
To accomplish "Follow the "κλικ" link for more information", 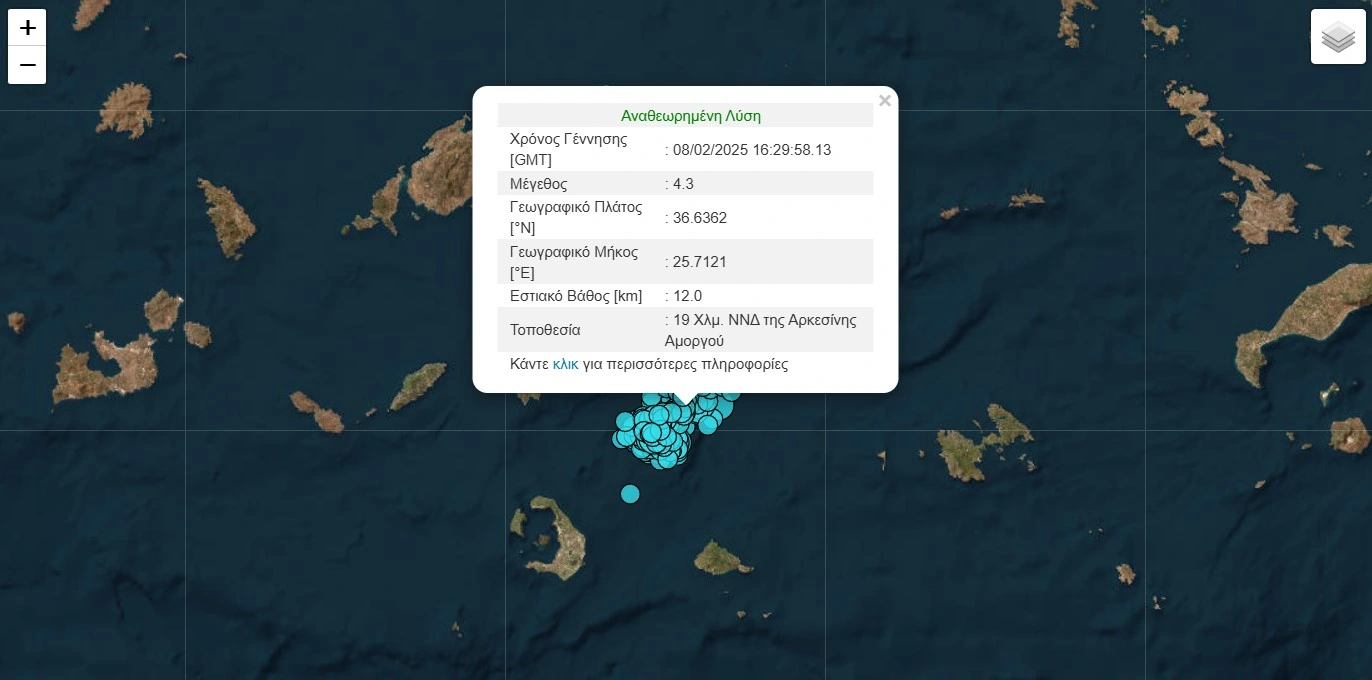I will [565, 364].
